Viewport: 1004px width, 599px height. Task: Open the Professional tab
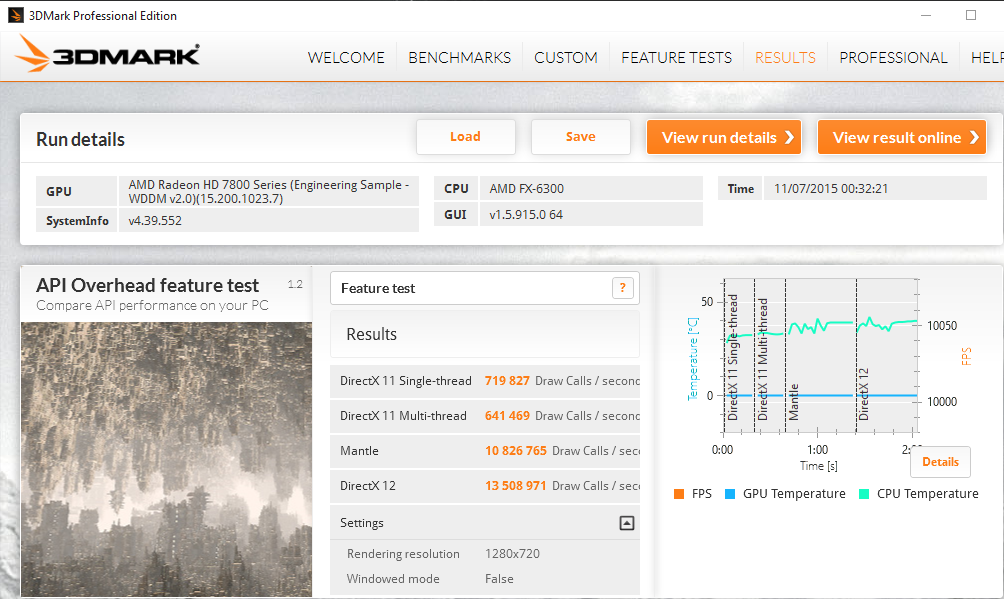893,57
